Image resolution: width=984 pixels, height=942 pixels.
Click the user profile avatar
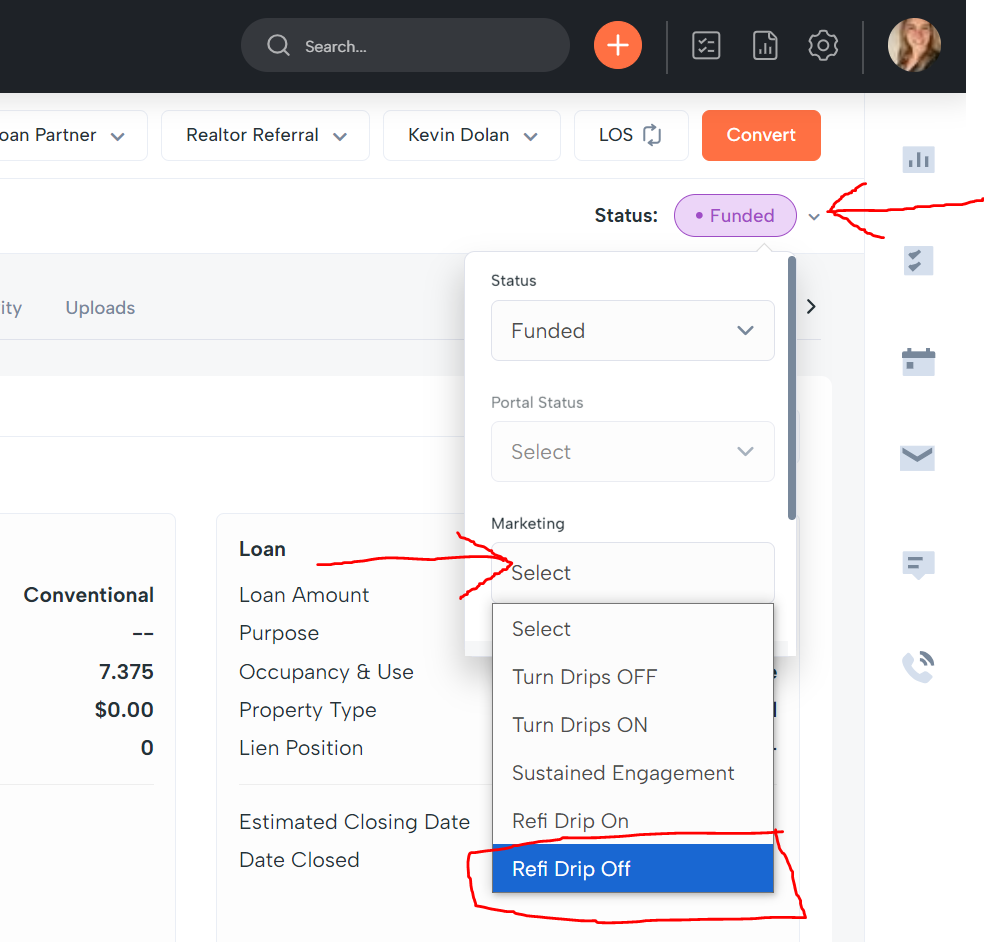[x=914, y=46]
